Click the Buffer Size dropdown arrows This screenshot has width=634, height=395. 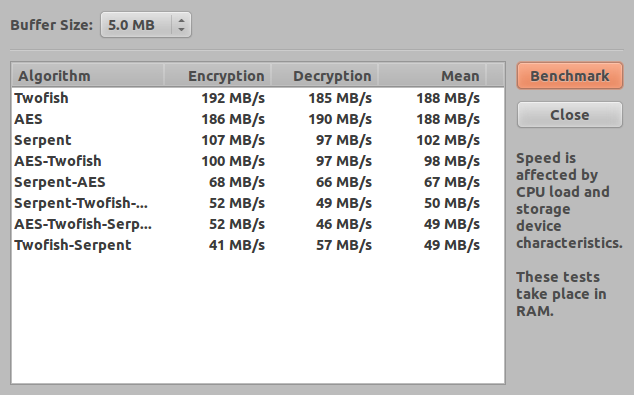pos(181,25)
